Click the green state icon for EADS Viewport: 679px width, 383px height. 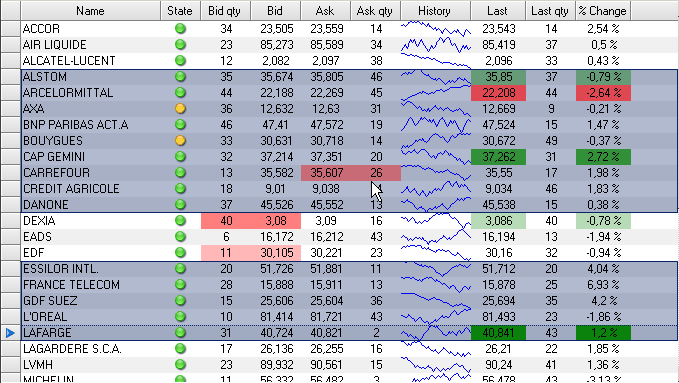pos(180,237)
